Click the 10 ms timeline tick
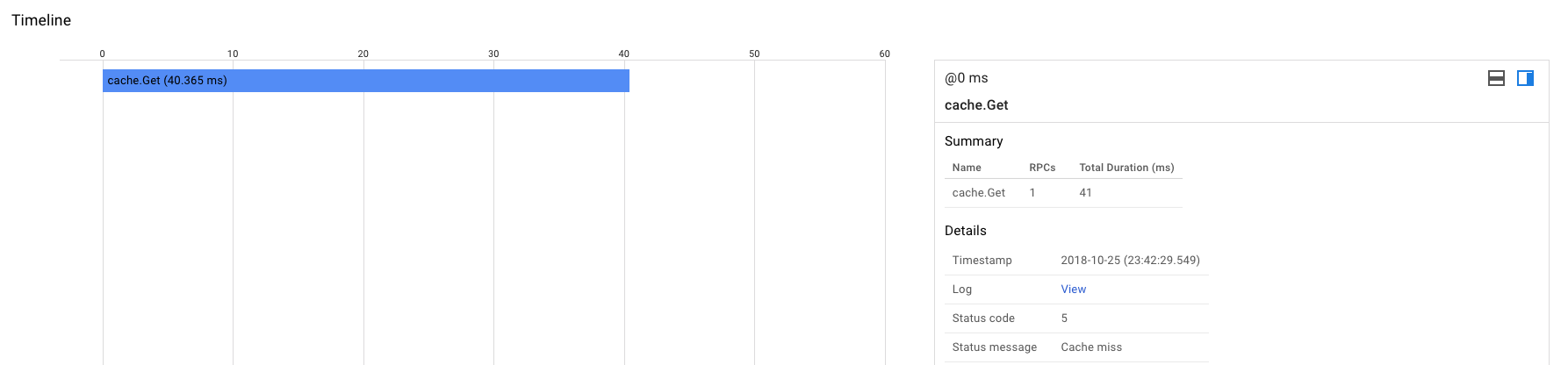 pyautogui.click(x=233, y=54)
